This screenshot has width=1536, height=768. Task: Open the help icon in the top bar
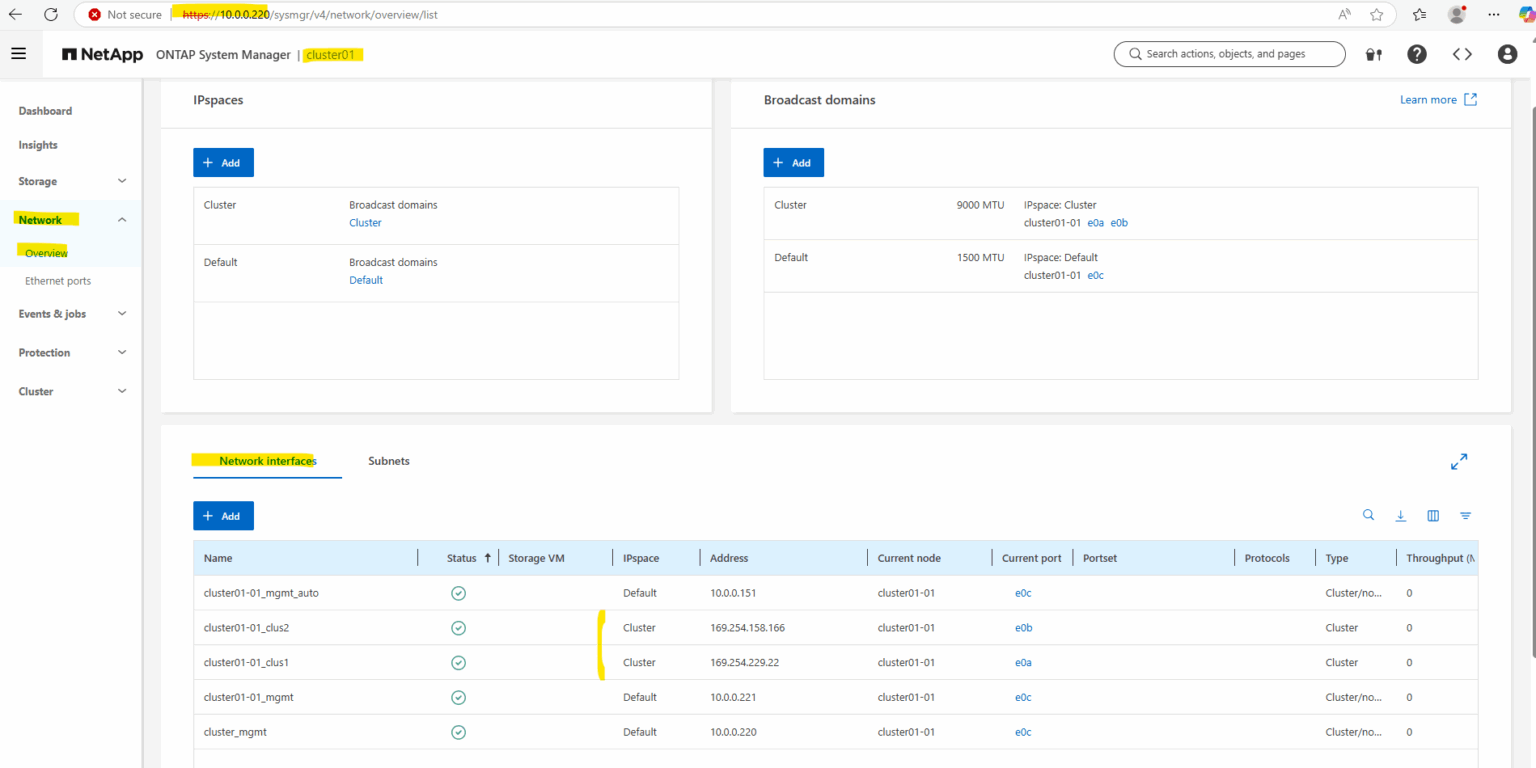point(1417,54)
